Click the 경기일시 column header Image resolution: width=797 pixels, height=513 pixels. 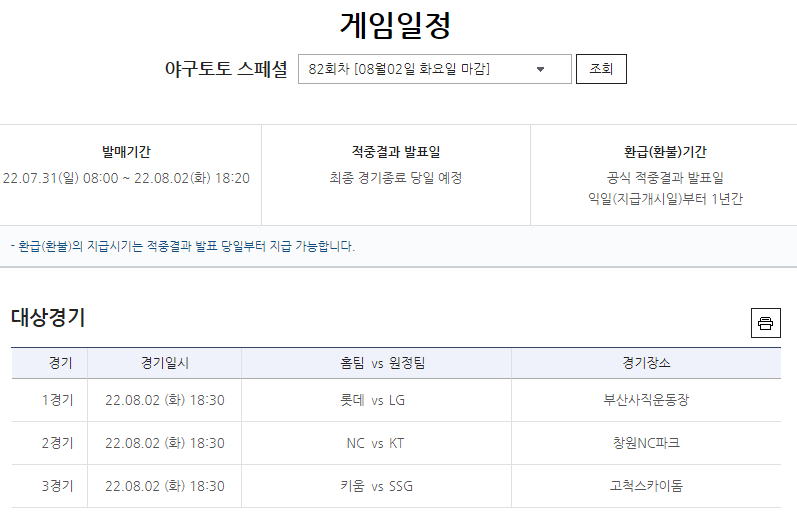165,363
